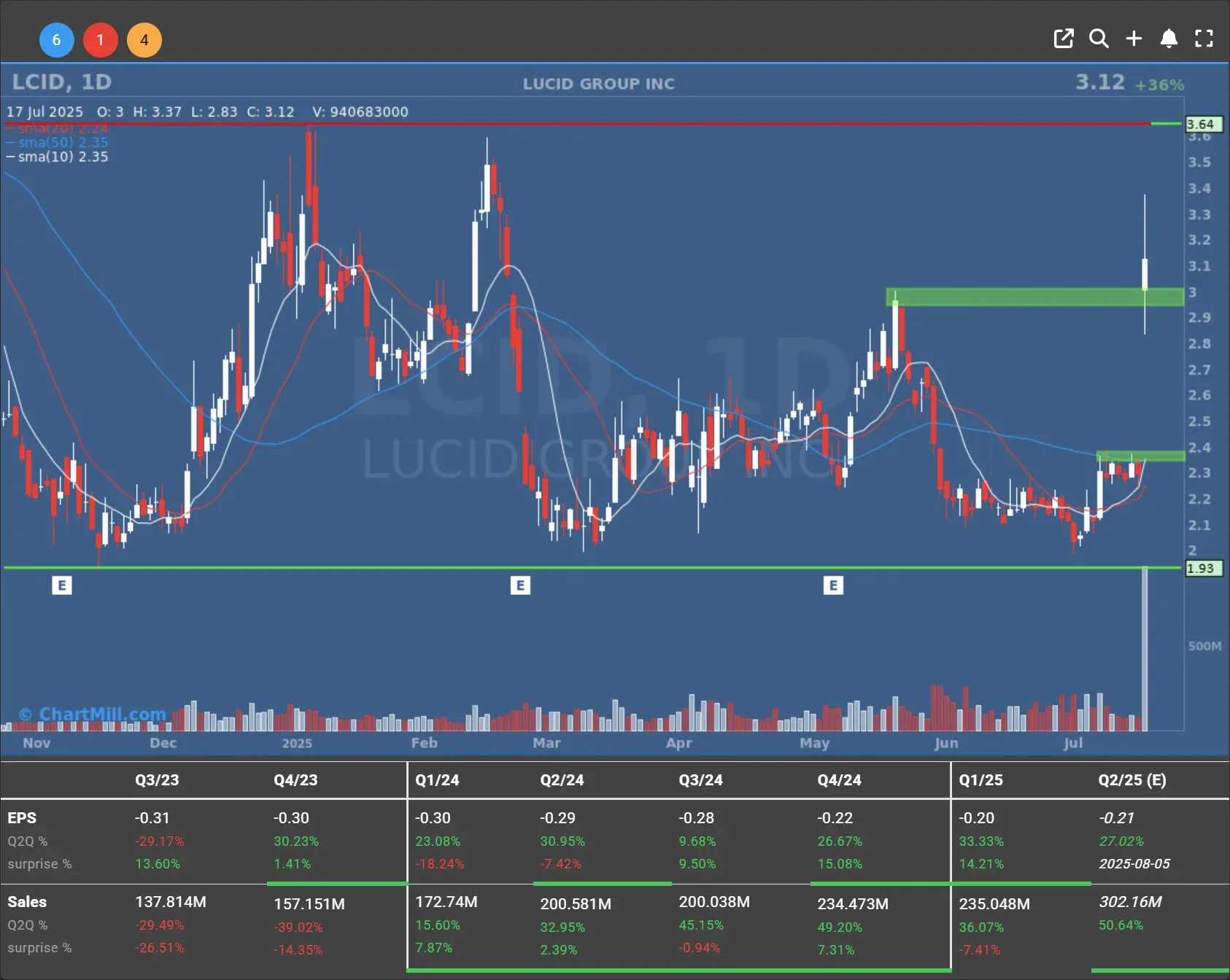Click the Q1/25 column header
Image resolution: width=1230 pixels, height=980 pixels.
[x=980, y=779]
